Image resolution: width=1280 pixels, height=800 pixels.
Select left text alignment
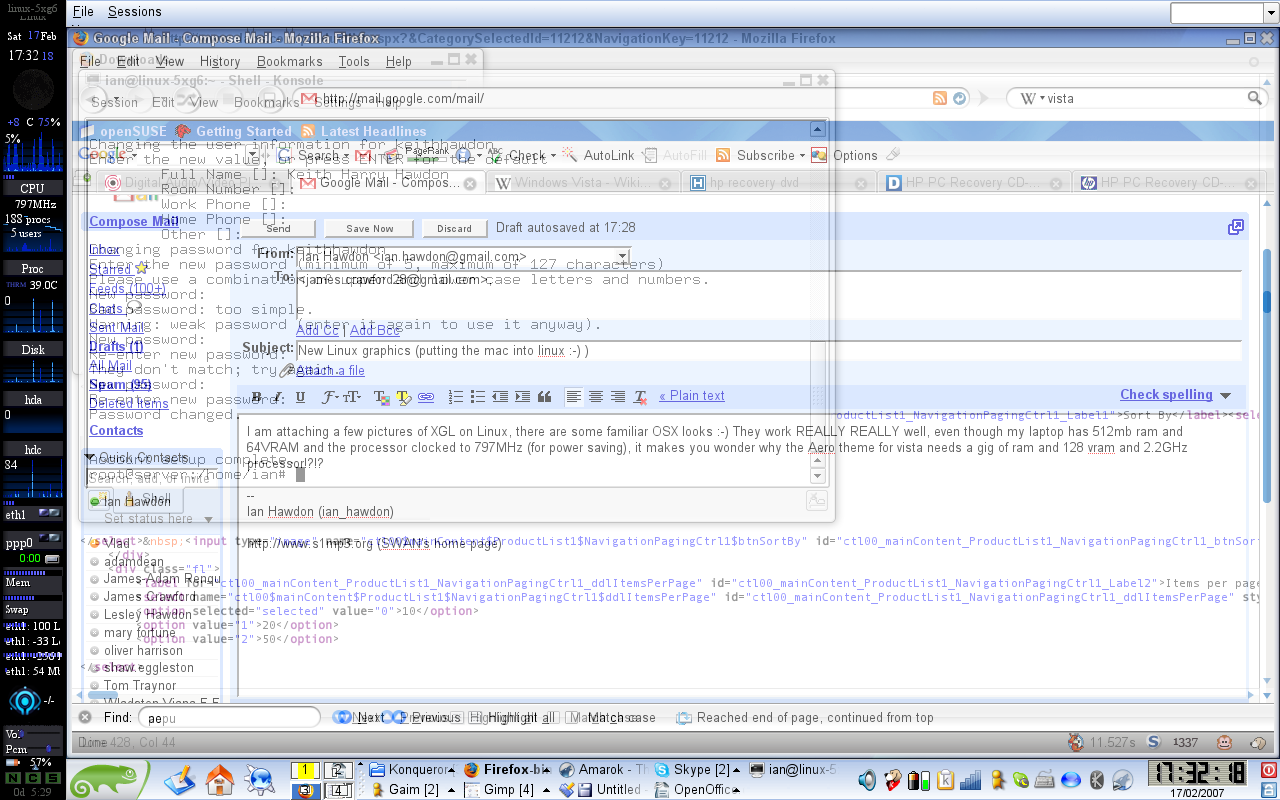tap(574, 397)
